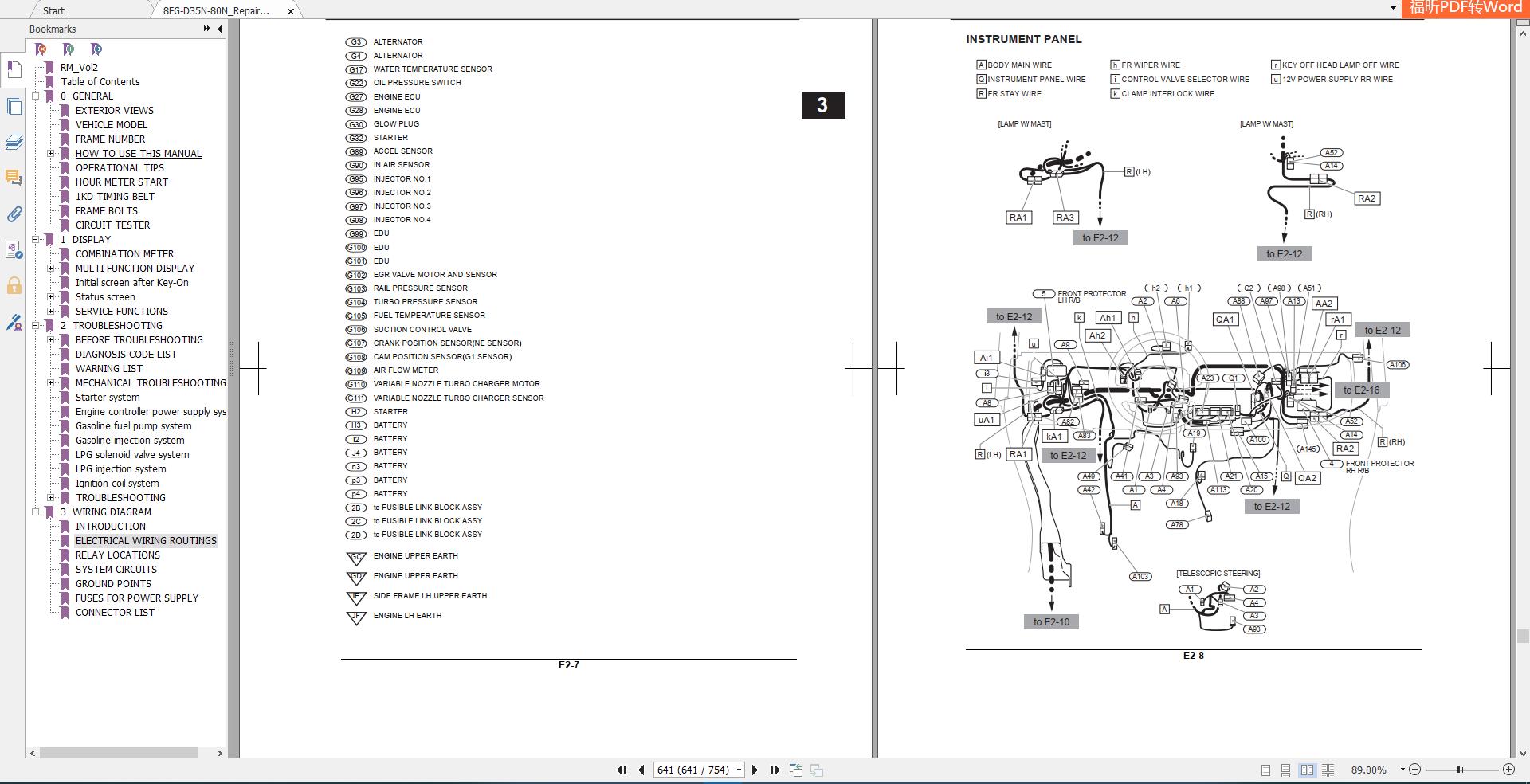Click the zoom in plus button
This screenshot has height=784, width=1530.
tap(1508, 770)
